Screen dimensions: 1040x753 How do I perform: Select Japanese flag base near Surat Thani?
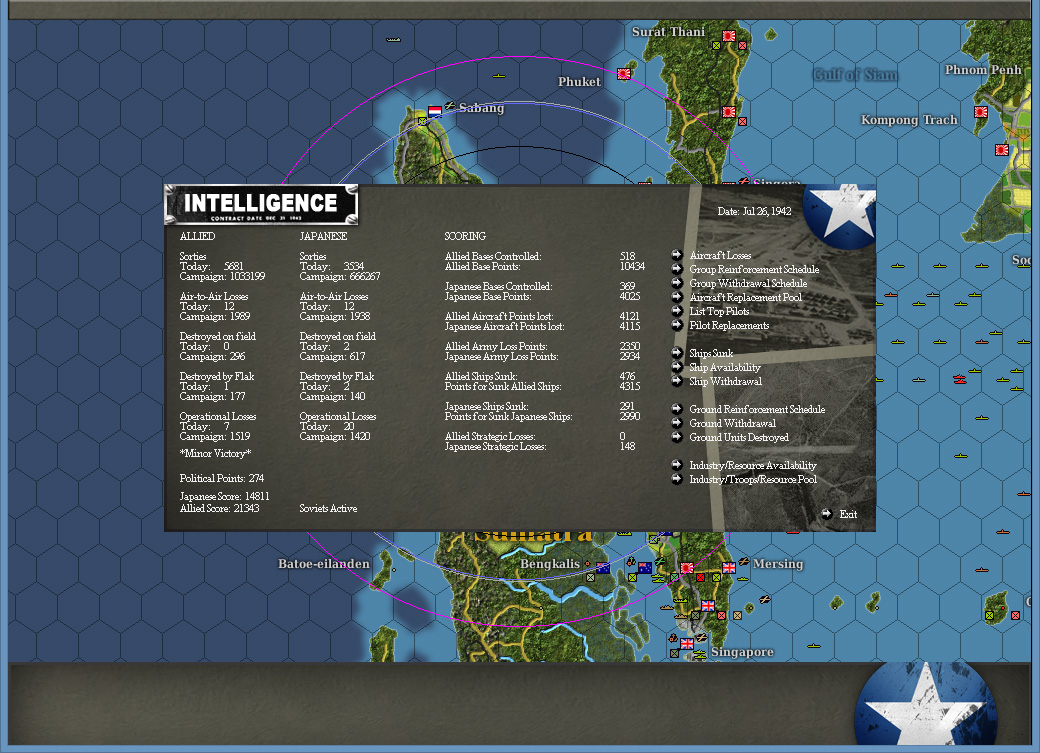click(x=729, y=36)
